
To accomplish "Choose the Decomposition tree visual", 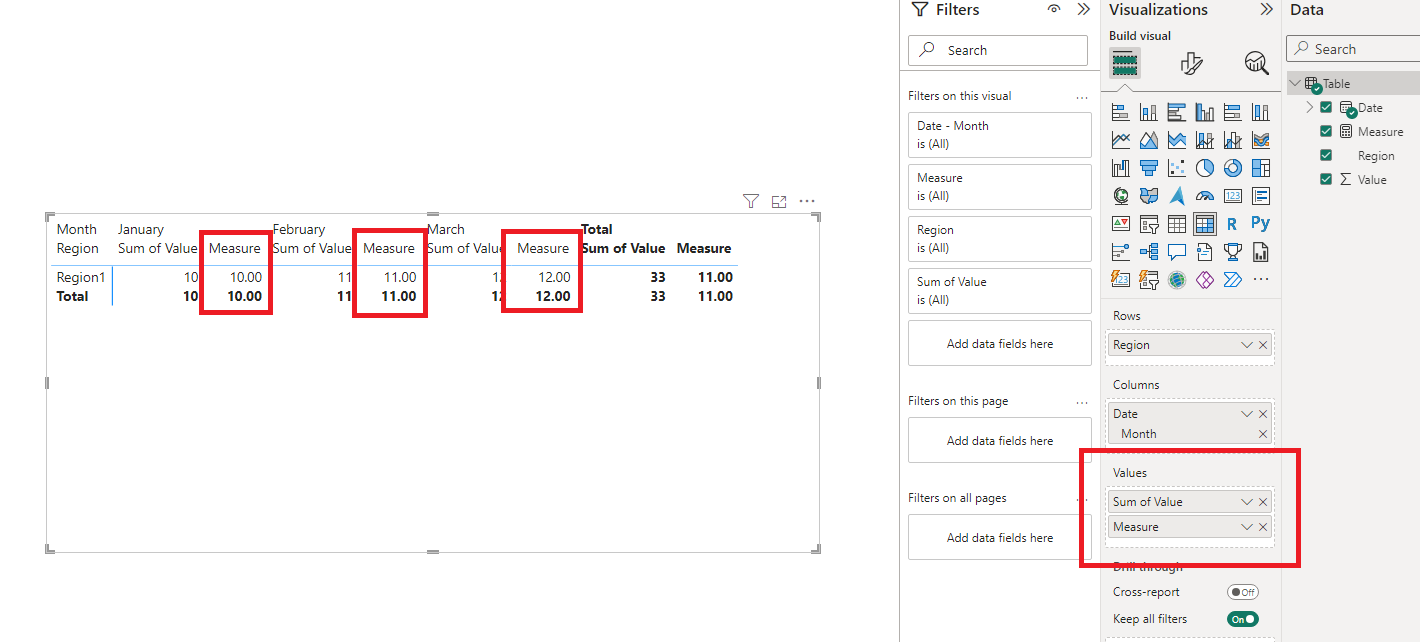I will click(1149, 252).
